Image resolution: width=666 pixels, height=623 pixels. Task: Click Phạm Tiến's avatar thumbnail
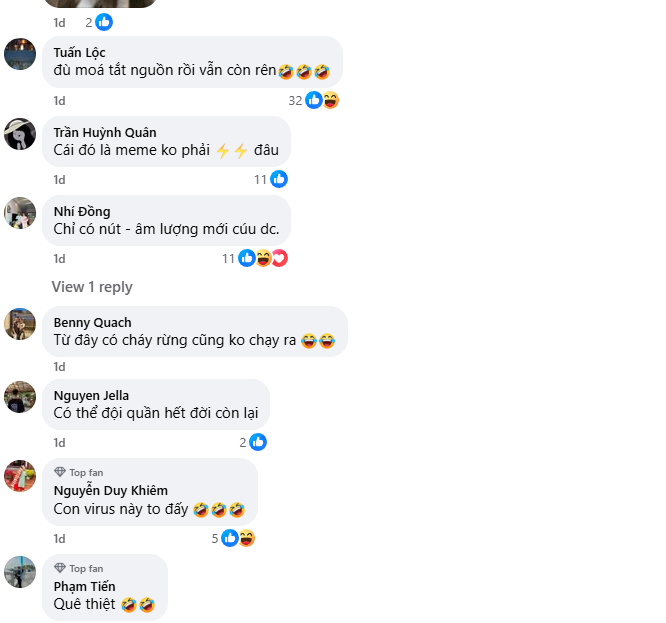(x=20, y=571)
